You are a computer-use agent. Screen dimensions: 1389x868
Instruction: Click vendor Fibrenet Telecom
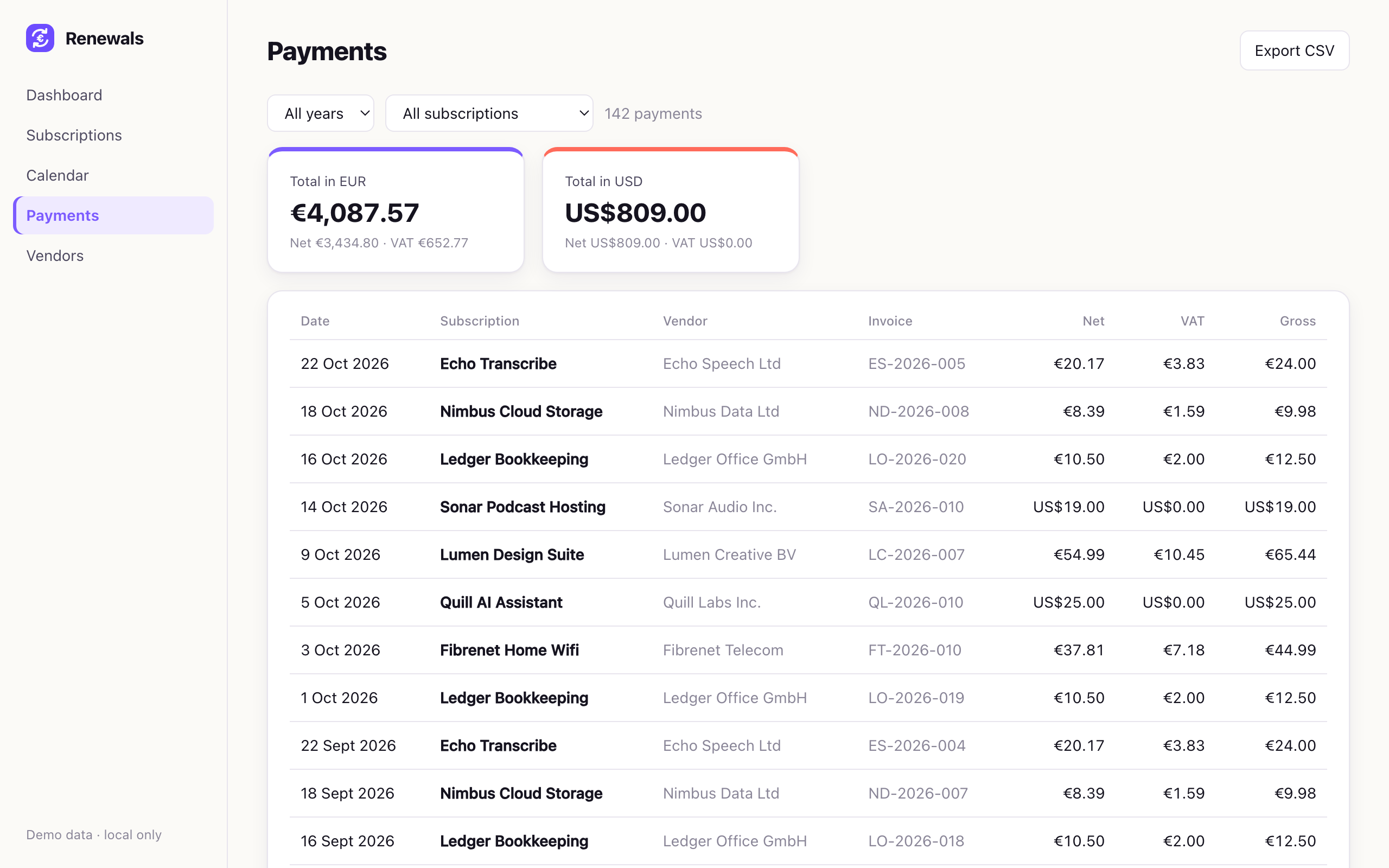pos(723,649)
